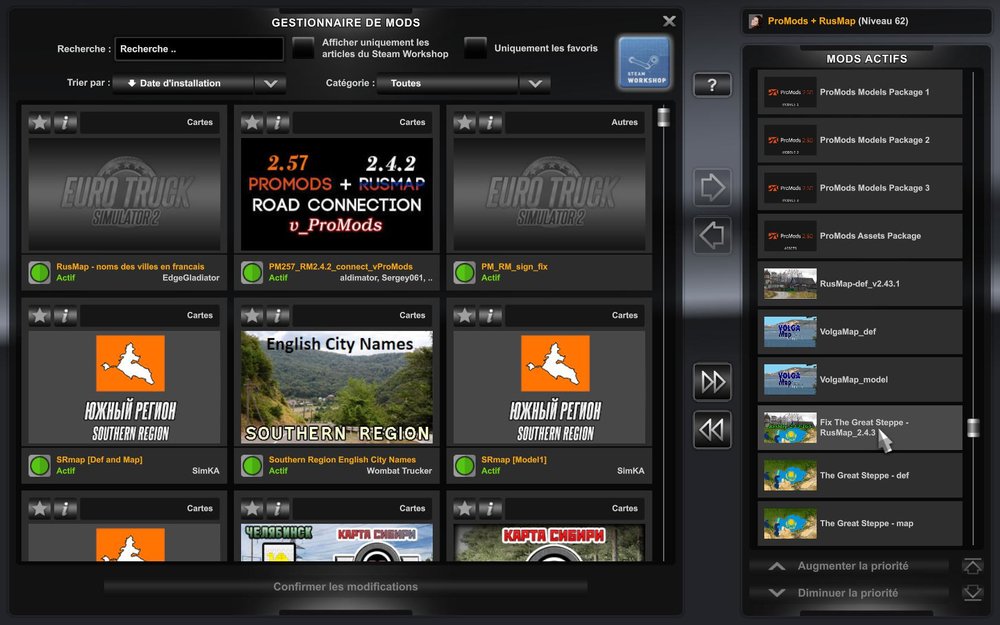Viewport: 1000px width, 625px height.
Task: View info icon of PM_RM_sign_fix mod
Action: pos(490,122)
